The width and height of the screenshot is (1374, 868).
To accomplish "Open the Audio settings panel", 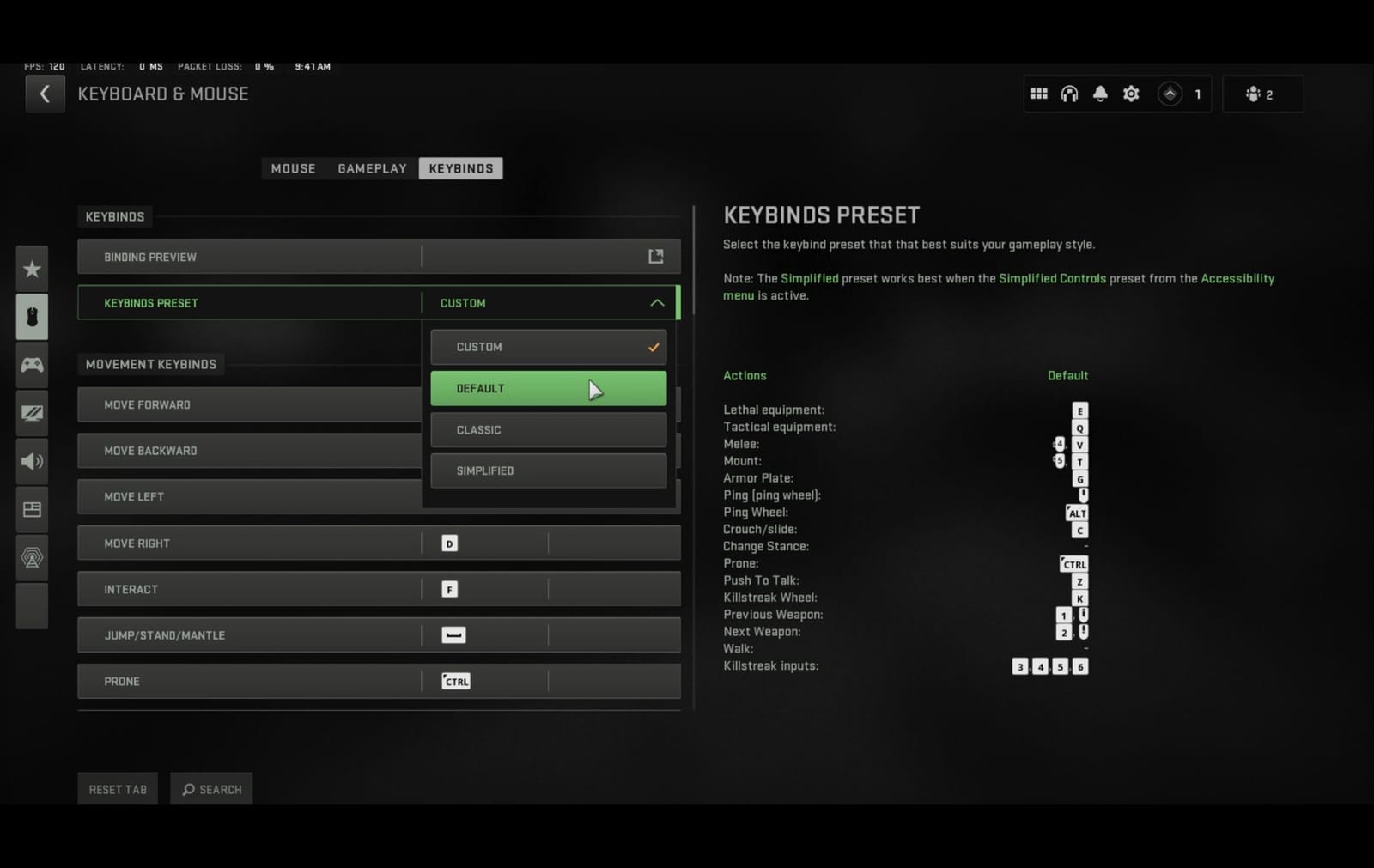I will [x=32, y=461].
